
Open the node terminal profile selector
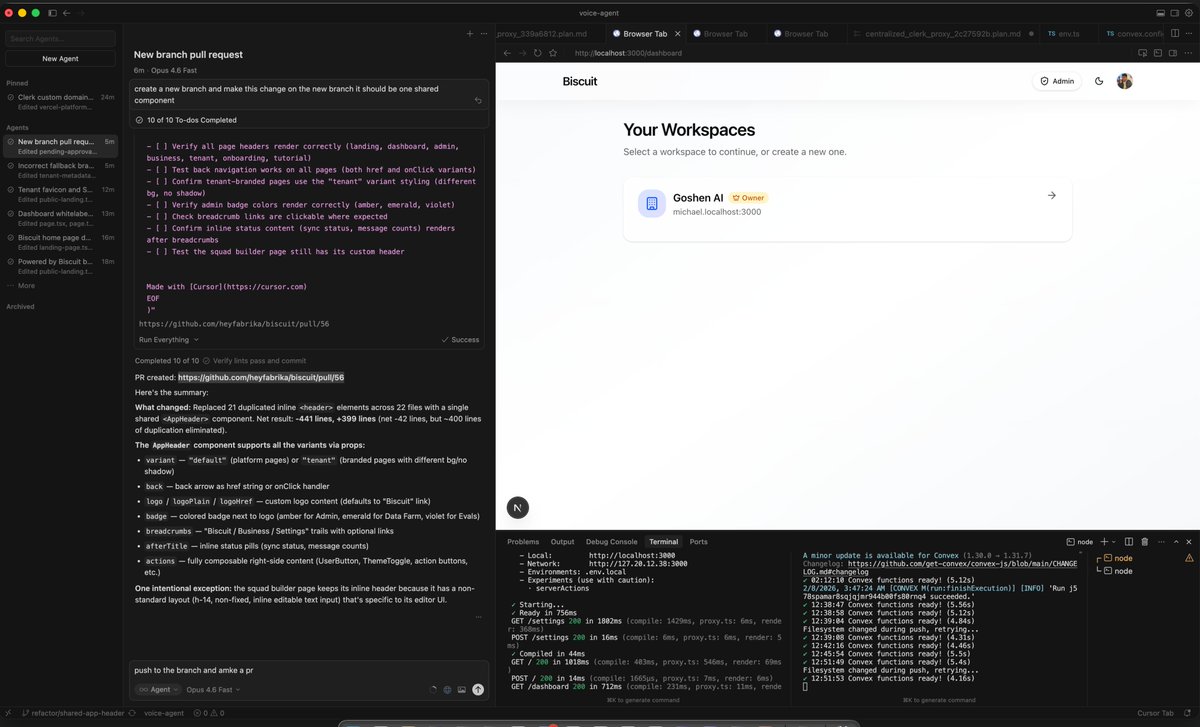tap(1080, 541)
